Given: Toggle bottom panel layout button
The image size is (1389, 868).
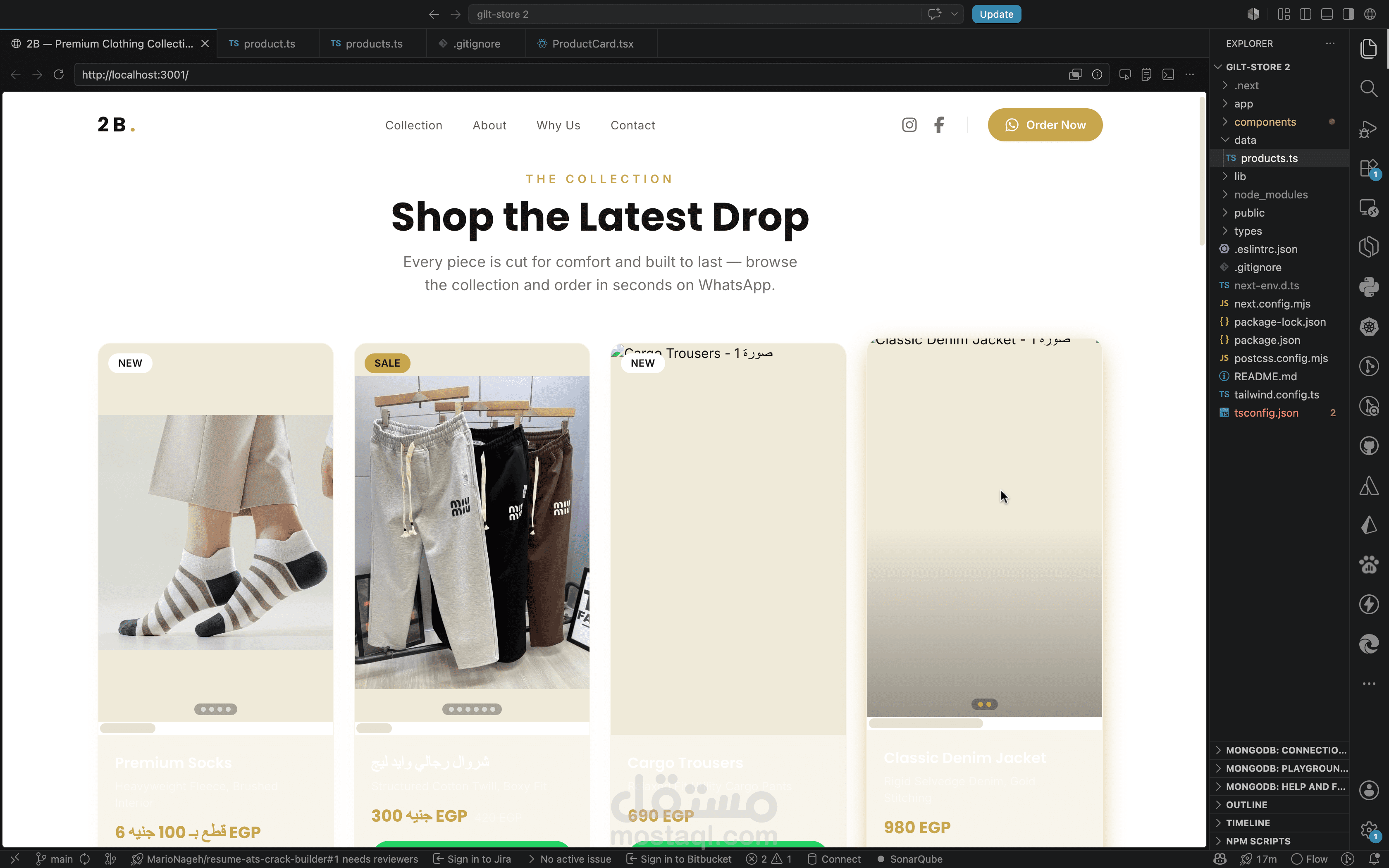Looking at the screenshot, I should coord(1327,14).
